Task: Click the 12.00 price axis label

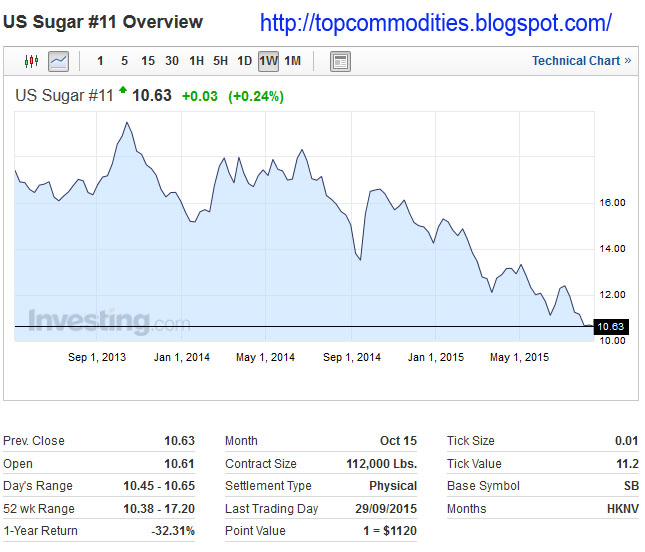Action: point(613,295)
